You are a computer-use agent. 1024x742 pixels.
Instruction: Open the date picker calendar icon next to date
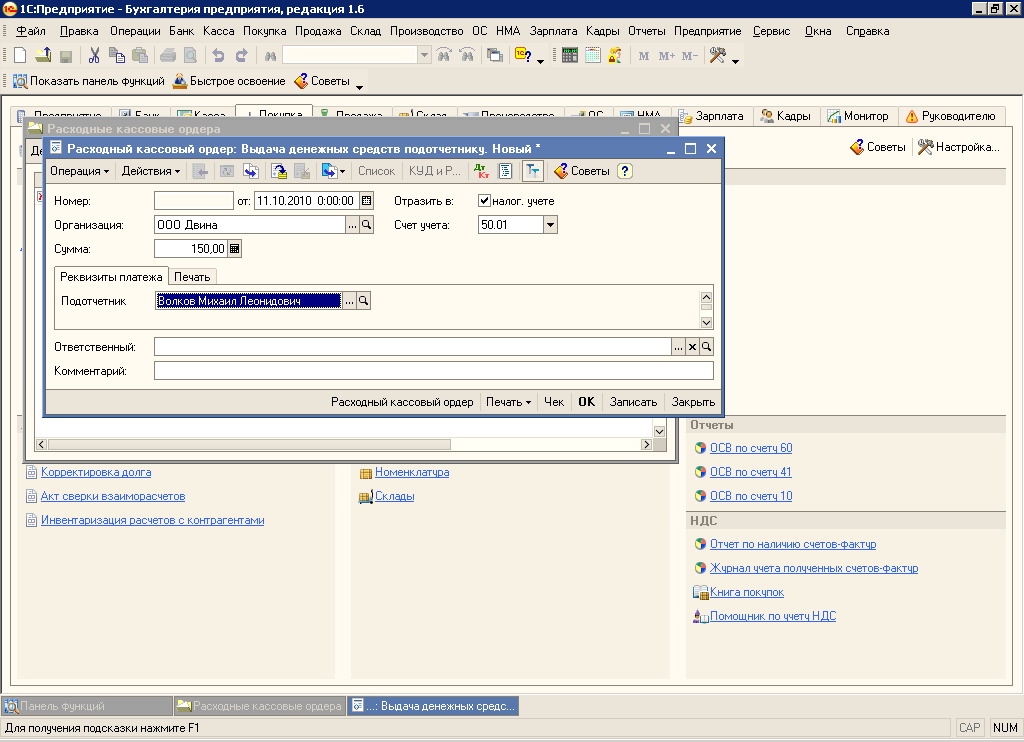point(367,201)
